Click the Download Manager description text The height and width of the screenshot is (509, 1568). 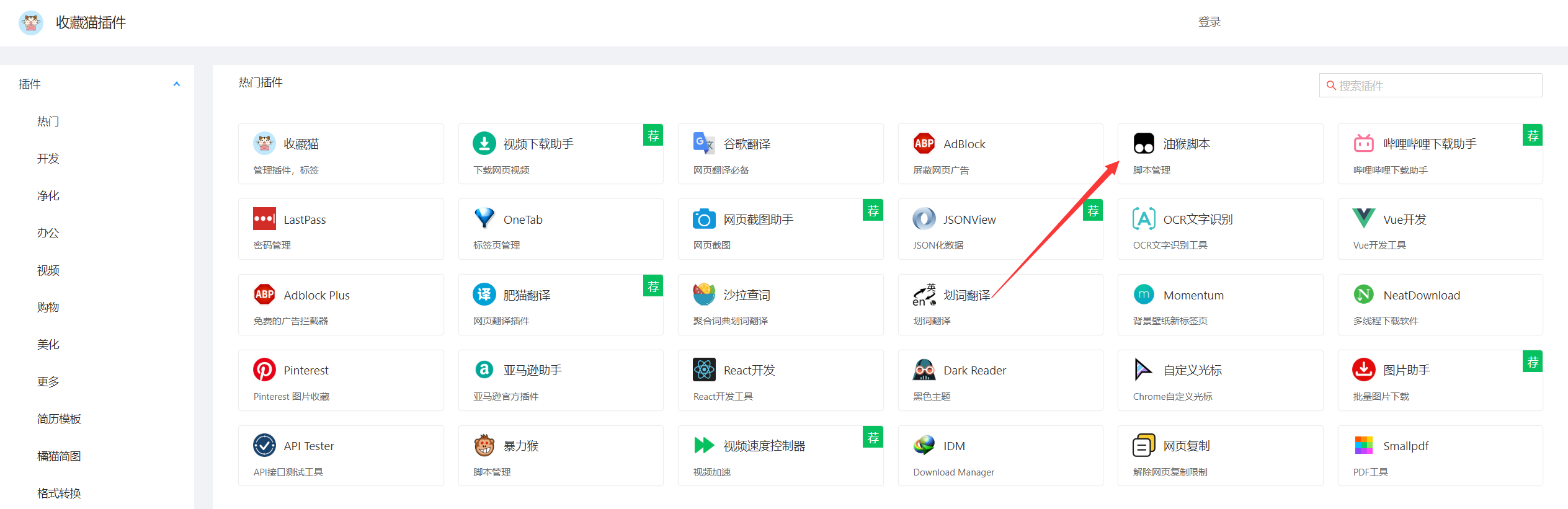953,472
